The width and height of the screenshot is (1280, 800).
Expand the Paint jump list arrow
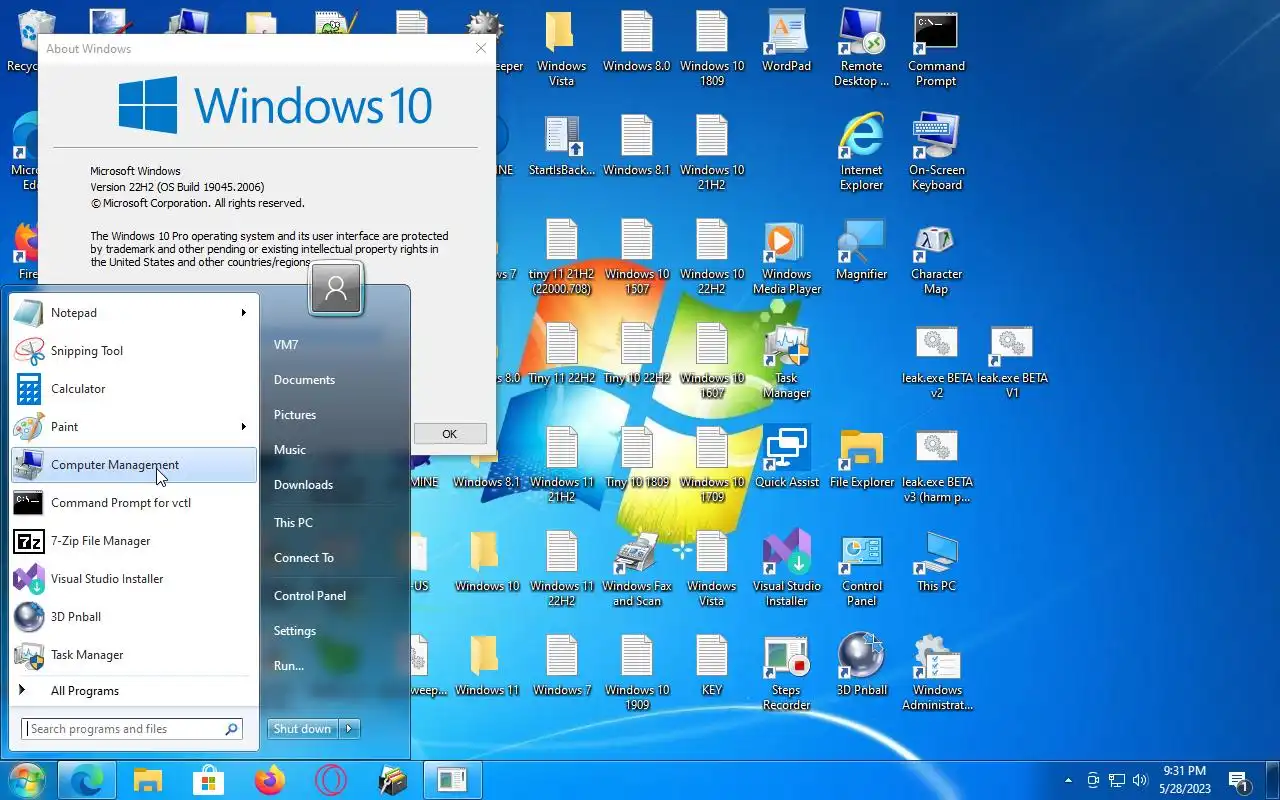click(243, 427)
